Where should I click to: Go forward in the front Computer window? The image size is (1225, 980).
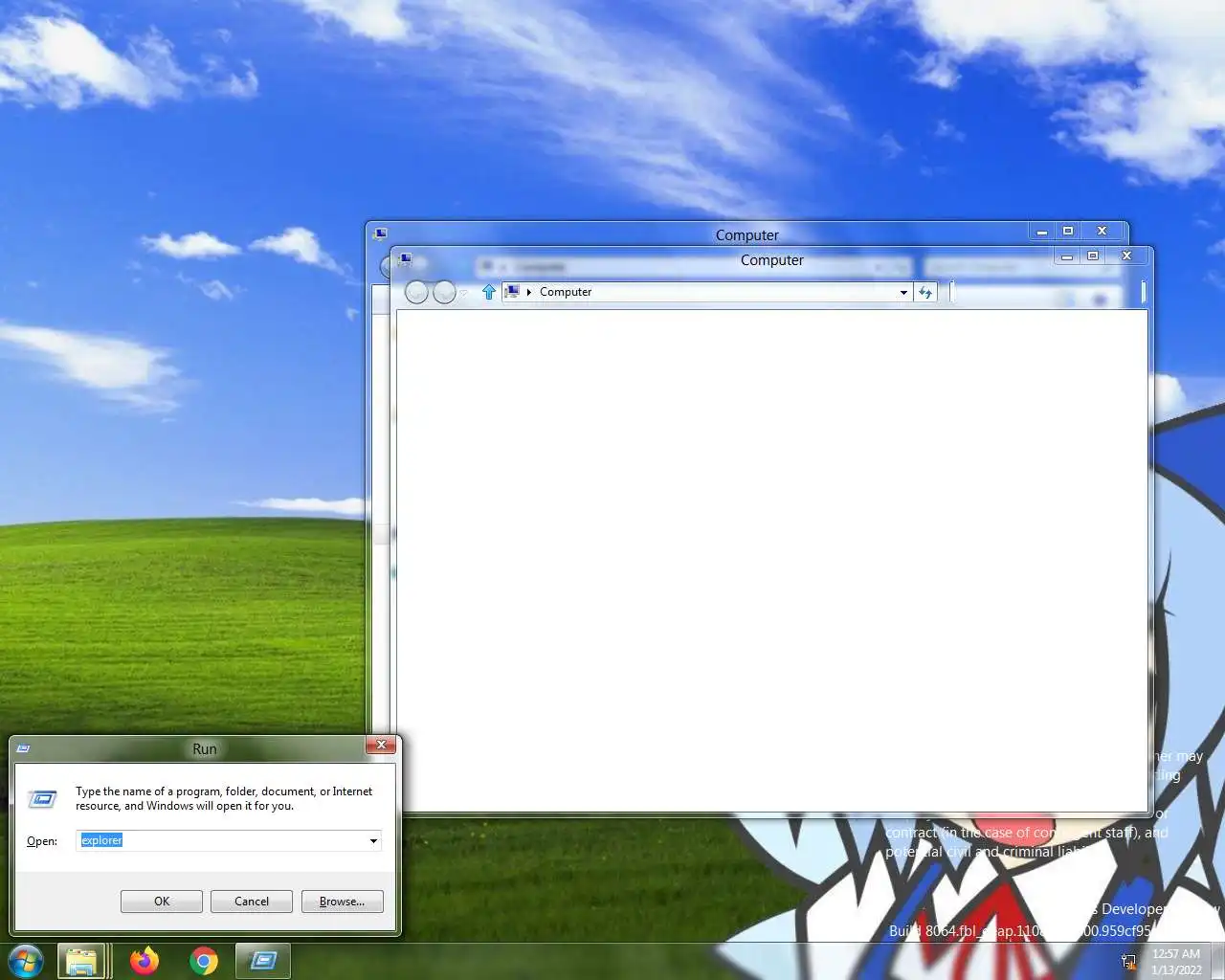click(x=444, y=292)
